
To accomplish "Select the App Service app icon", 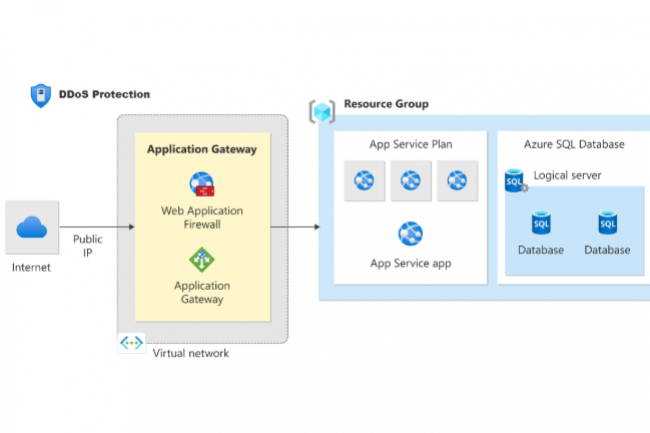I will point(410,235).
